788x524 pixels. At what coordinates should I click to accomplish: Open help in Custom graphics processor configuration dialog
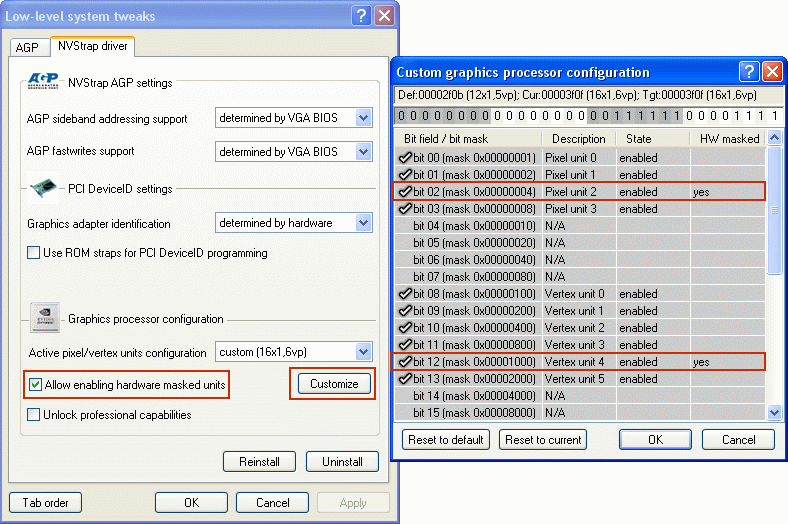click(749, 71)
